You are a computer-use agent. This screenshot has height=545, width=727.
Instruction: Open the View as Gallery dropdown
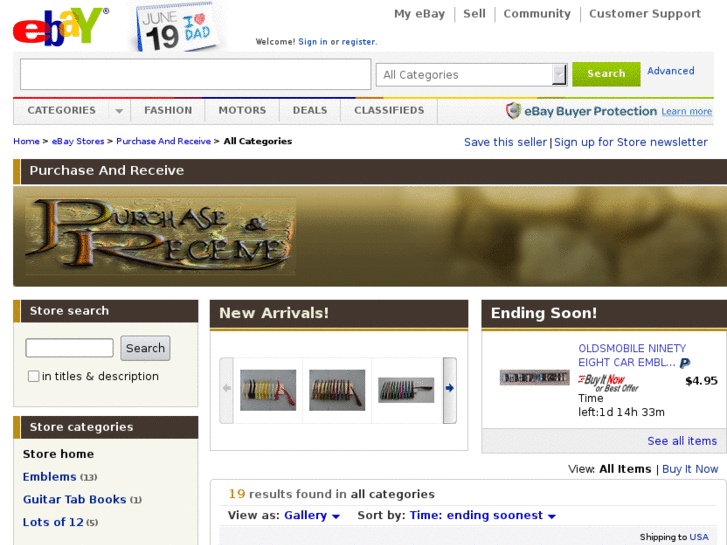point(312,515)
